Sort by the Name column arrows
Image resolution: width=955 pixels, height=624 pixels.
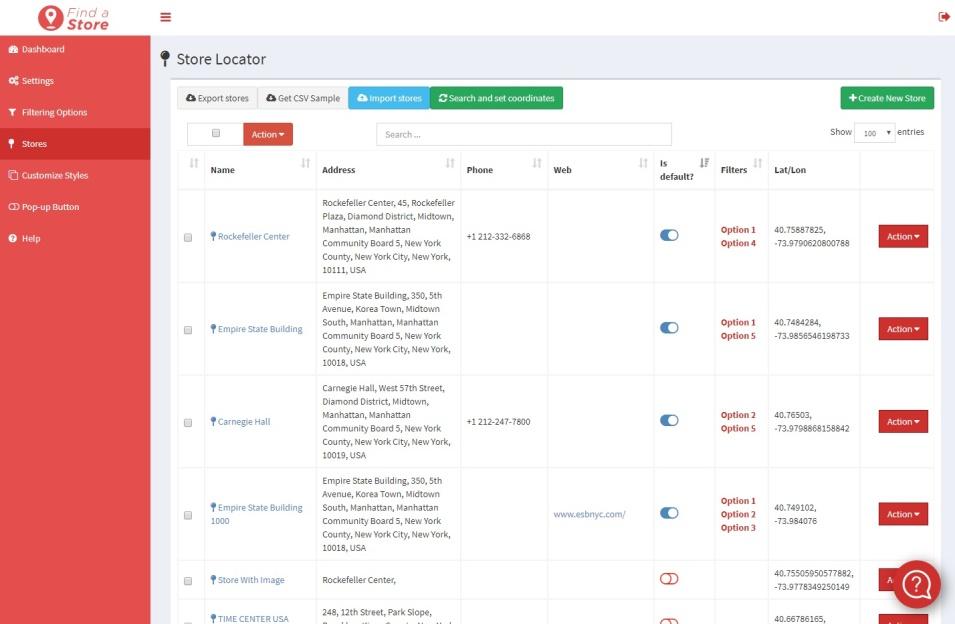pos(305,163)
